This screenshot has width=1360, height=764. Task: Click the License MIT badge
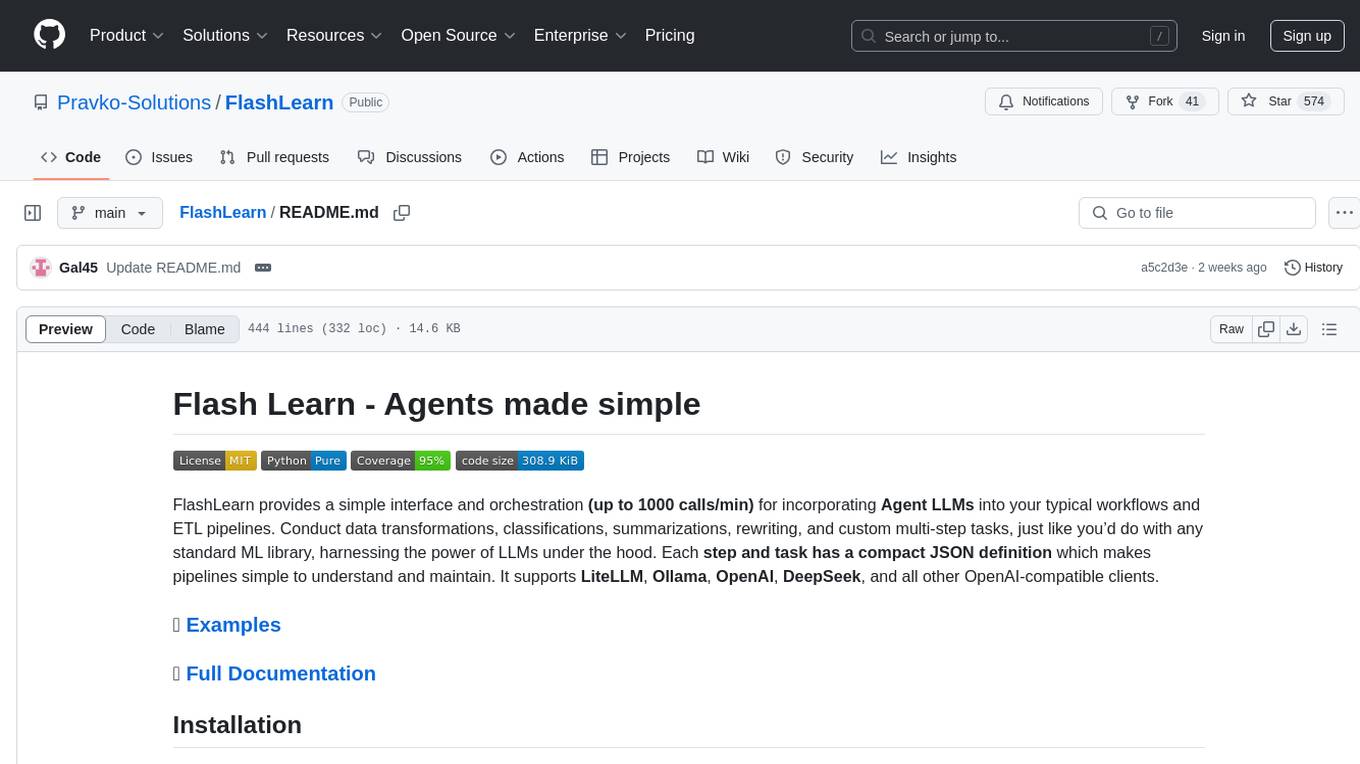coord(215,460)
